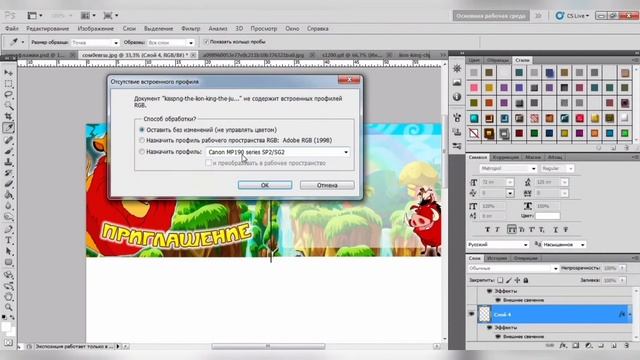Viewport: 640px width, 360px height.
Task: Switch to the Образцы panel tab
Action: point(498,60)
